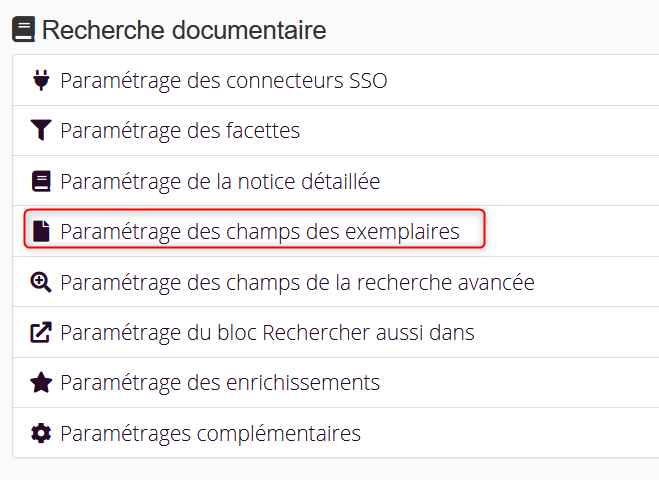Click the star icon for enrichissements
The image size is (659, 480).
click(40, 383)
